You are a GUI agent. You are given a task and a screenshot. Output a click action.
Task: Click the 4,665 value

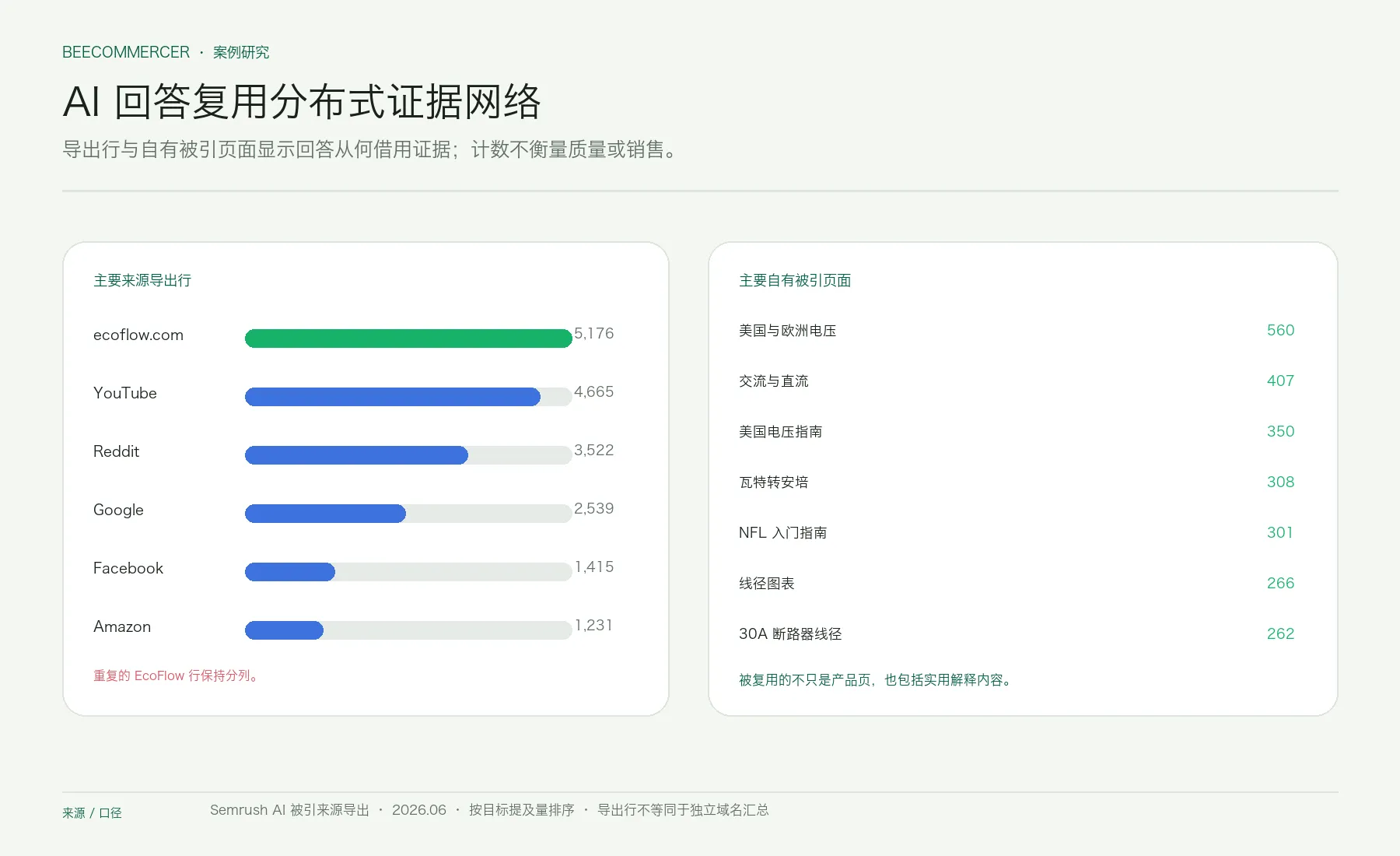[594, 391]
